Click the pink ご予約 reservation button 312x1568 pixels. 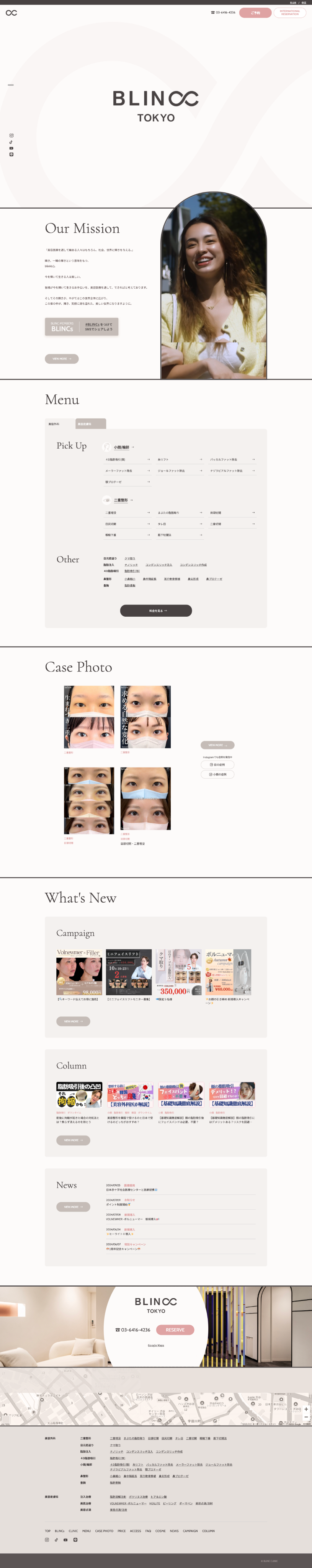tap(255, 13)
